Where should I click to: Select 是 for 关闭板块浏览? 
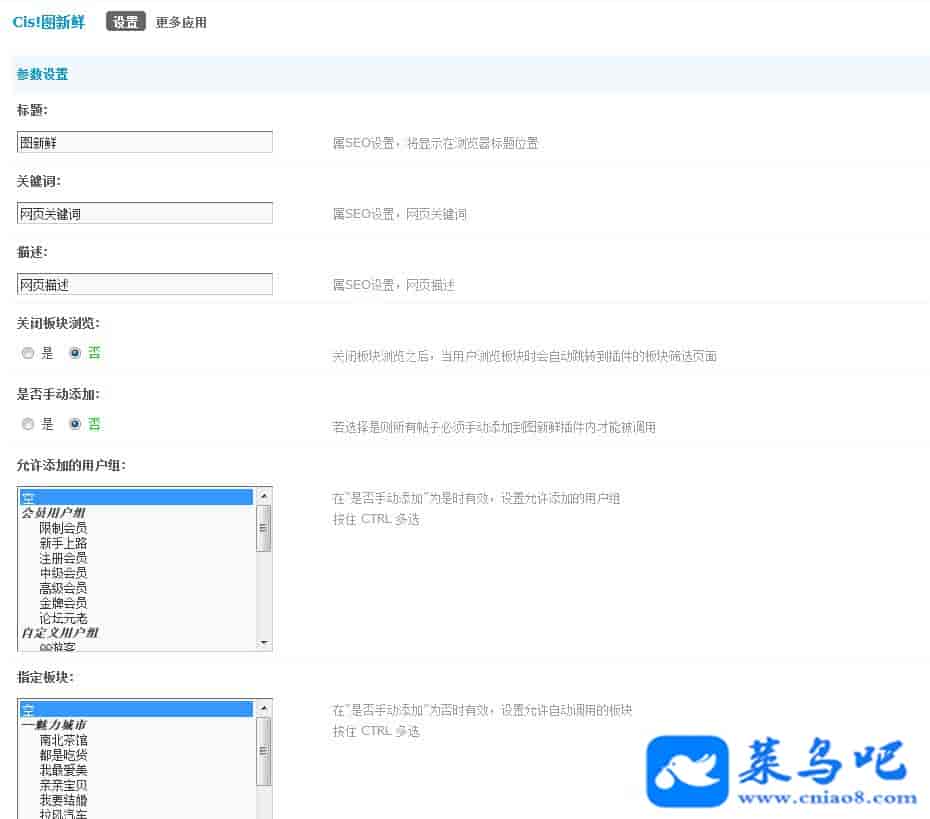pos(28,353)
